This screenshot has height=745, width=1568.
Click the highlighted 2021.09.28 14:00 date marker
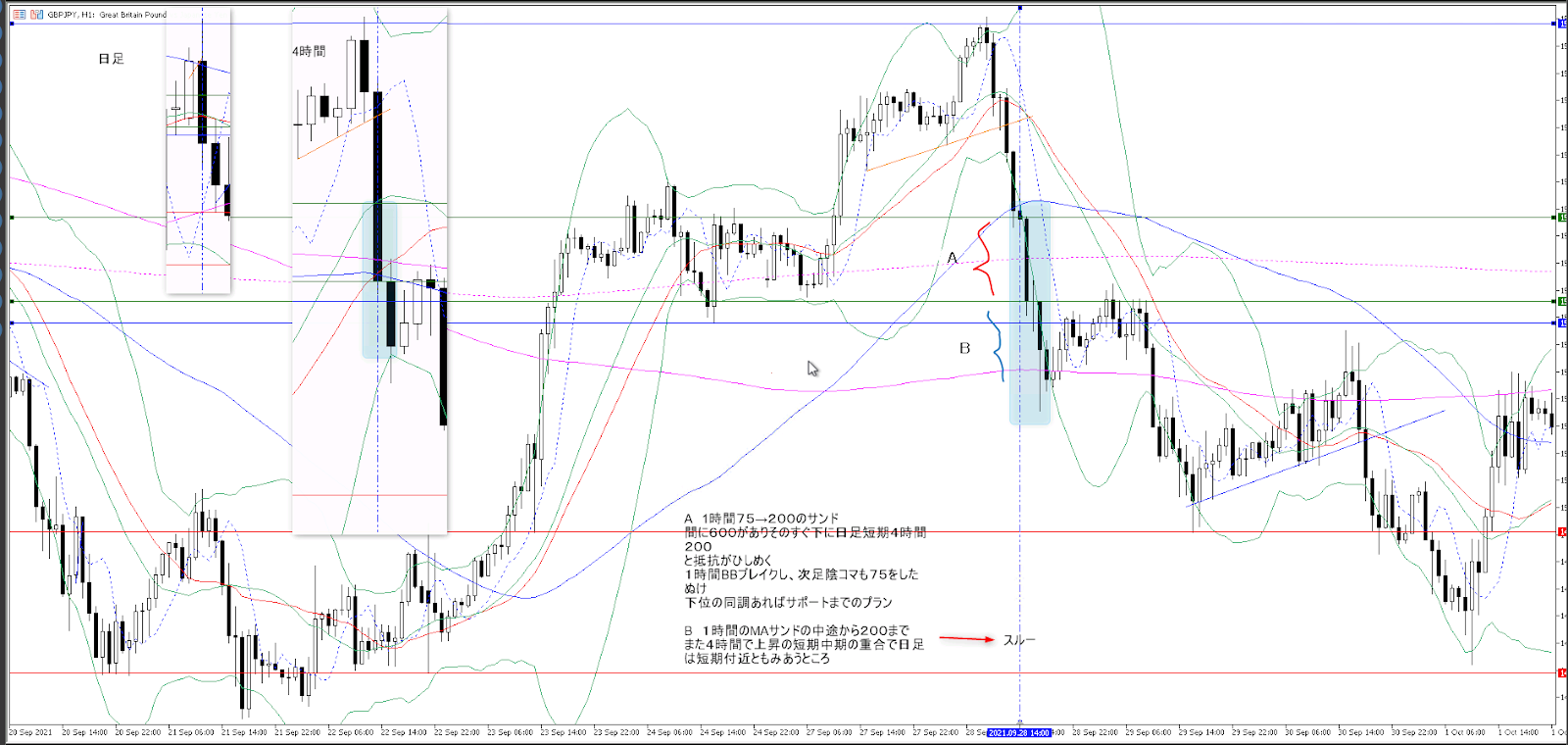click(1019, 732)
